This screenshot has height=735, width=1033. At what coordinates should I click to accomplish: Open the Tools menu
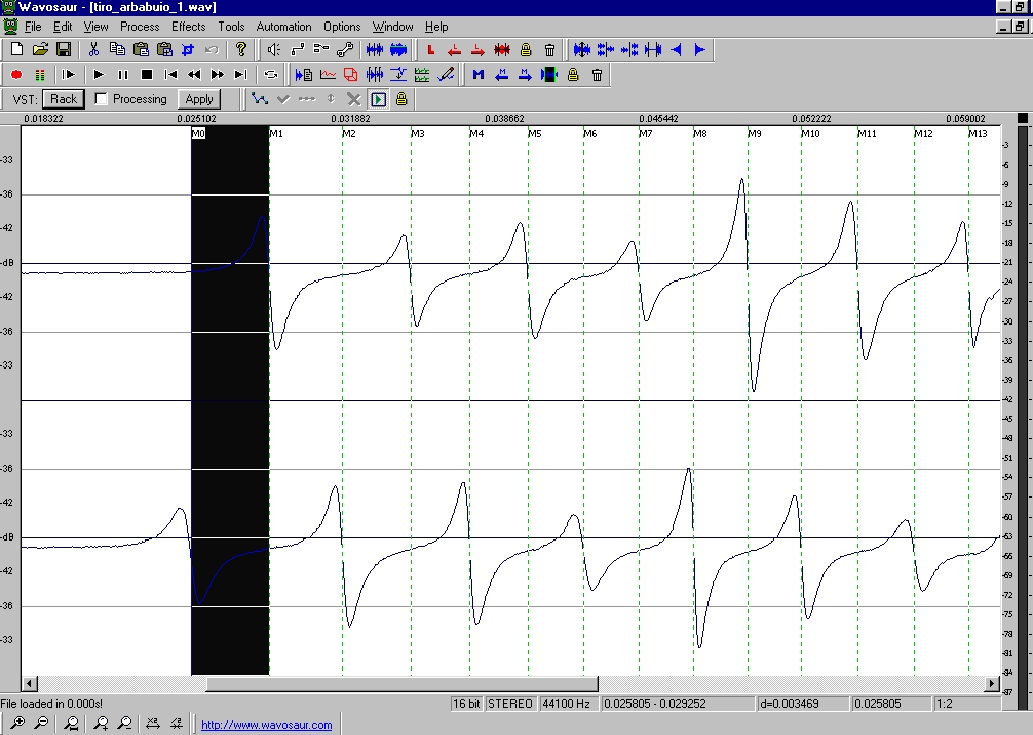tap(231, 27)
